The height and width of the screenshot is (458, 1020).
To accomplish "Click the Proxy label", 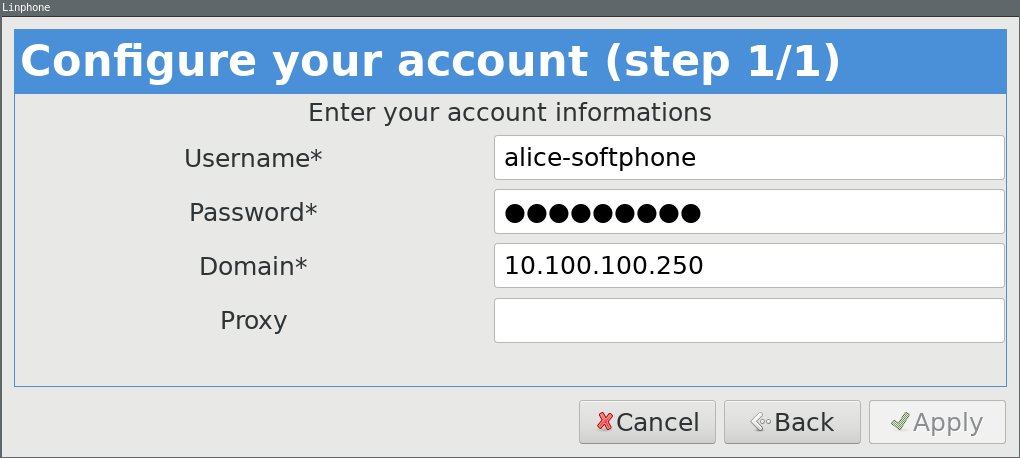I will [253, 320].
